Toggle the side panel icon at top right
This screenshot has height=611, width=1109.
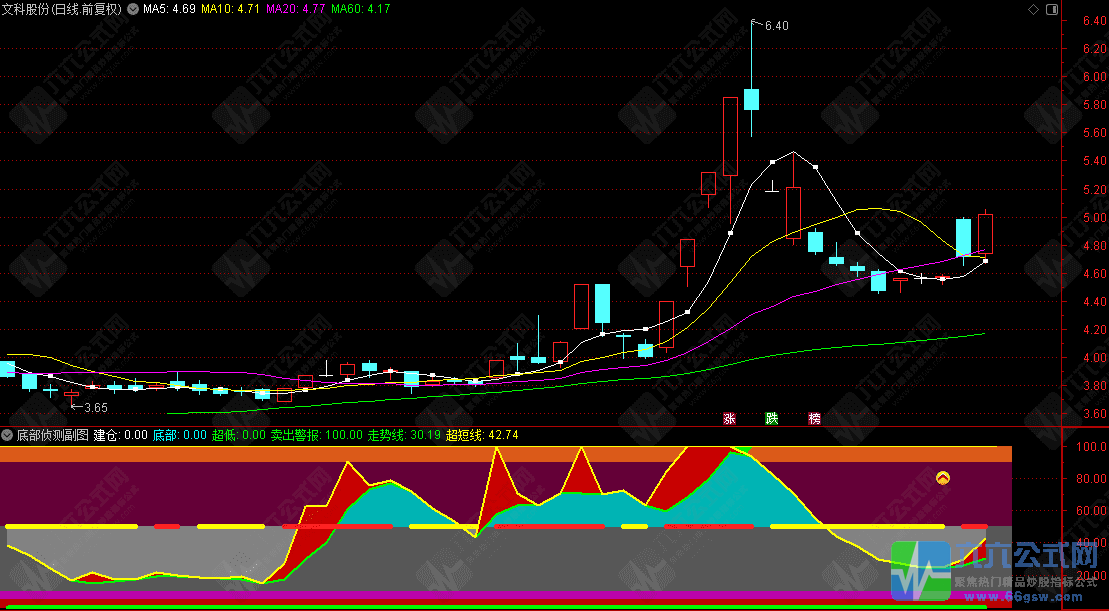coord(1051,10)
